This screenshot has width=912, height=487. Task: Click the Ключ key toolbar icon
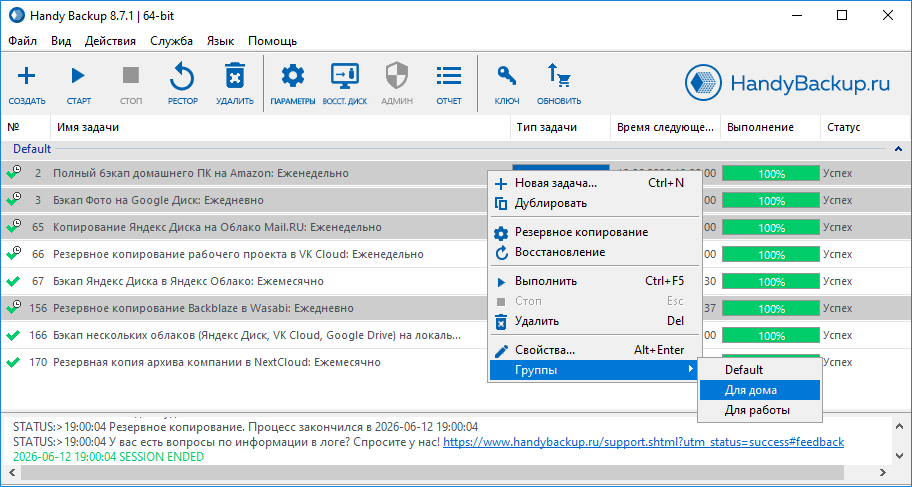(507, 76)
